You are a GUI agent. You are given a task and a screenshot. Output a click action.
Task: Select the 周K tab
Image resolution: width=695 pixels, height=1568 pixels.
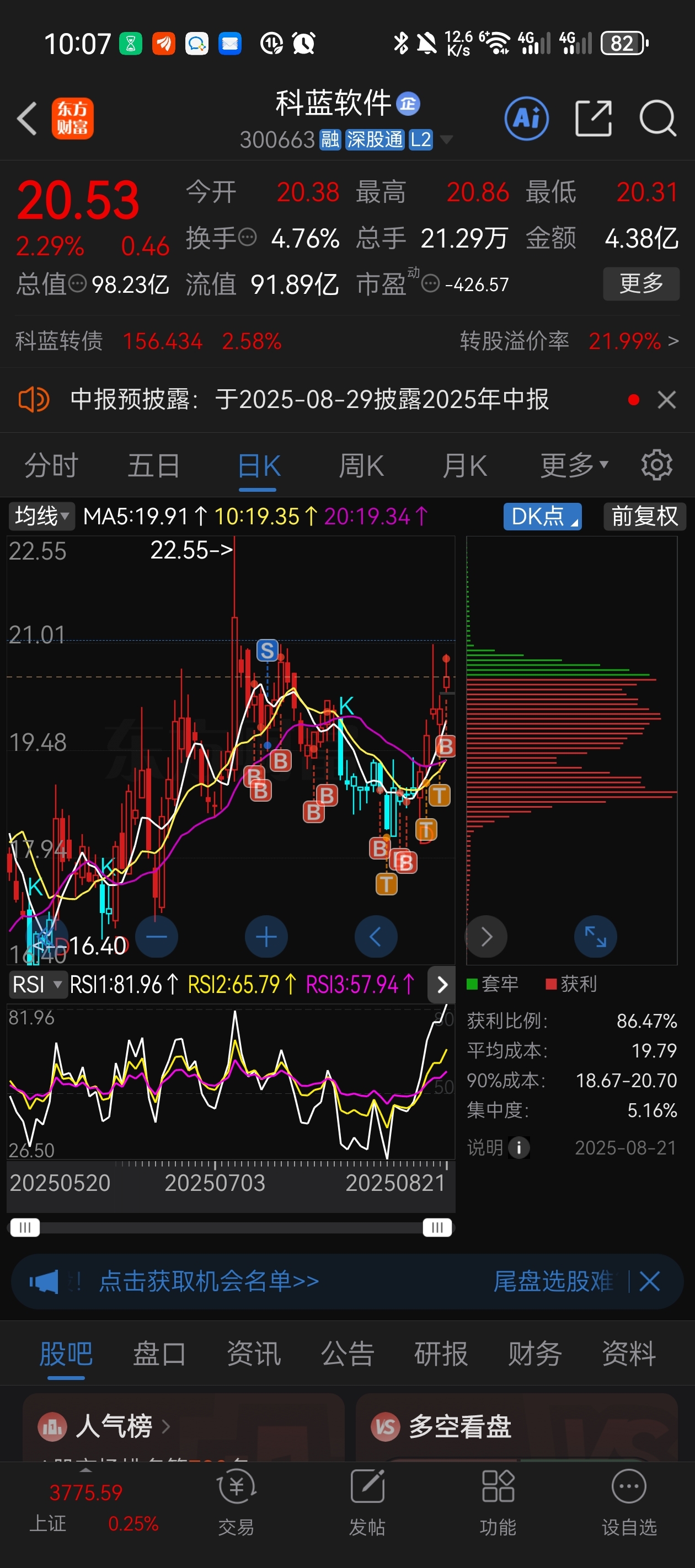pos(361,466)
